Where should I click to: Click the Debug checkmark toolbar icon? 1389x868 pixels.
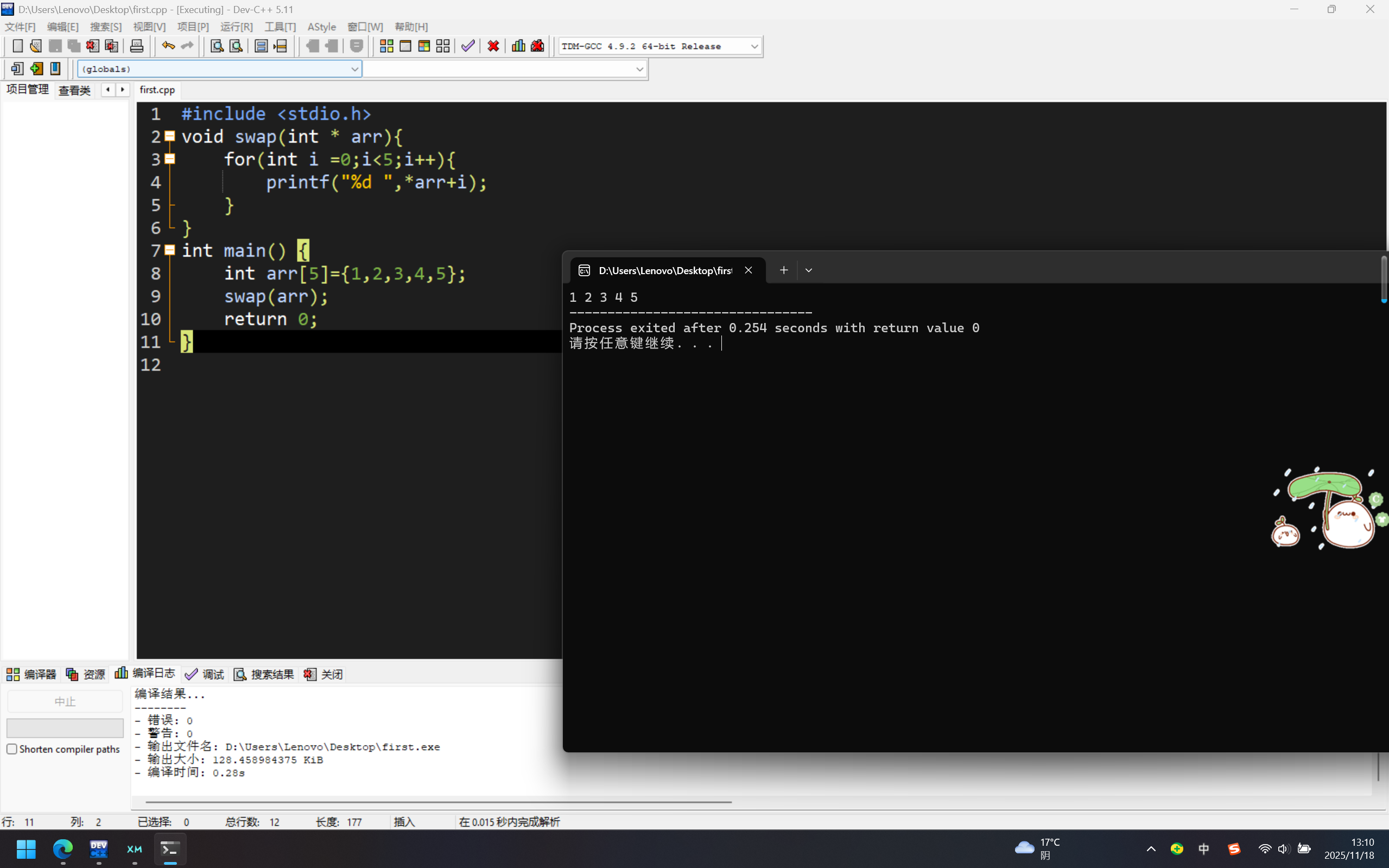point(468,46)
